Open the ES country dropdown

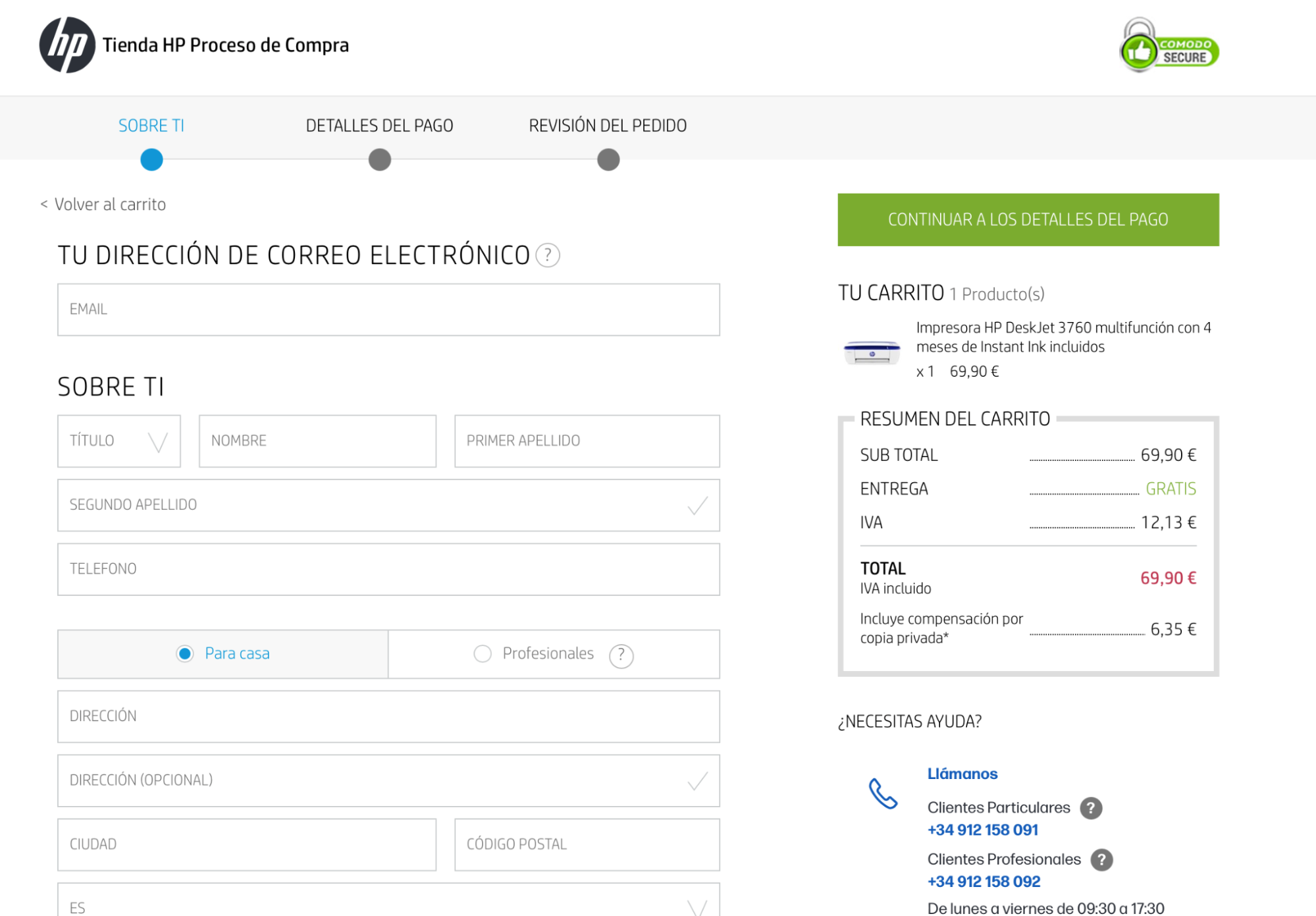tap(388, 901)
